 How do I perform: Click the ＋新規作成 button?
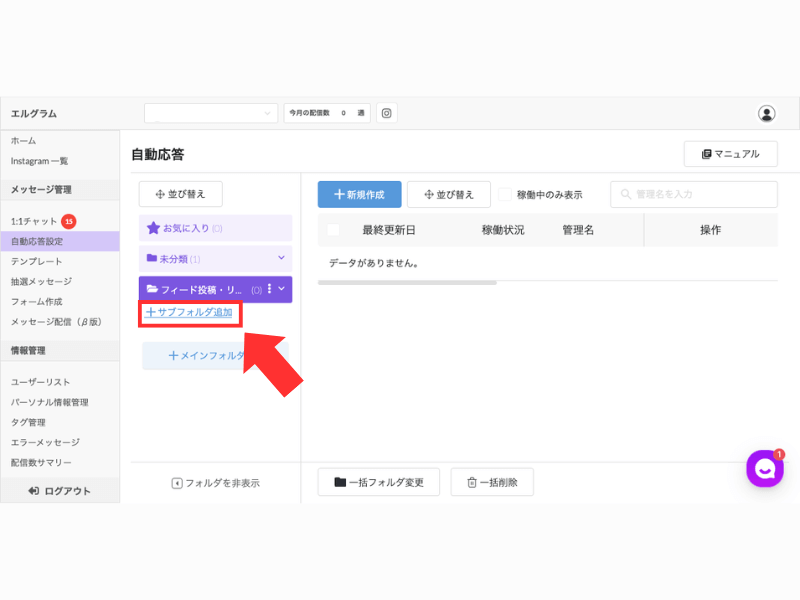(359, 194)
